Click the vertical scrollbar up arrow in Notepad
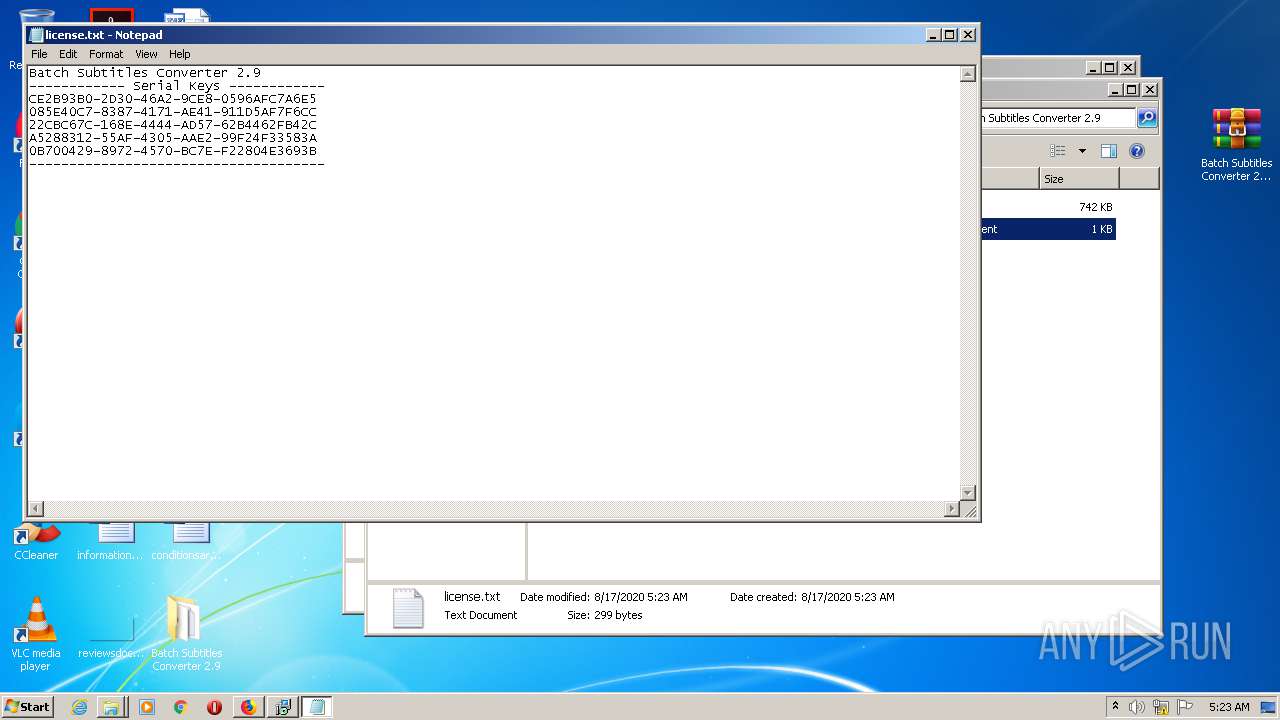 (967, 73)
